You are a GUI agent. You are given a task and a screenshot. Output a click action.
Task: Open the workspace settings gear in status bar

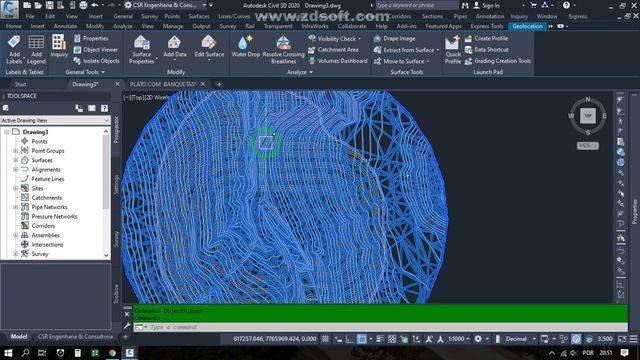tap(478, 339)
